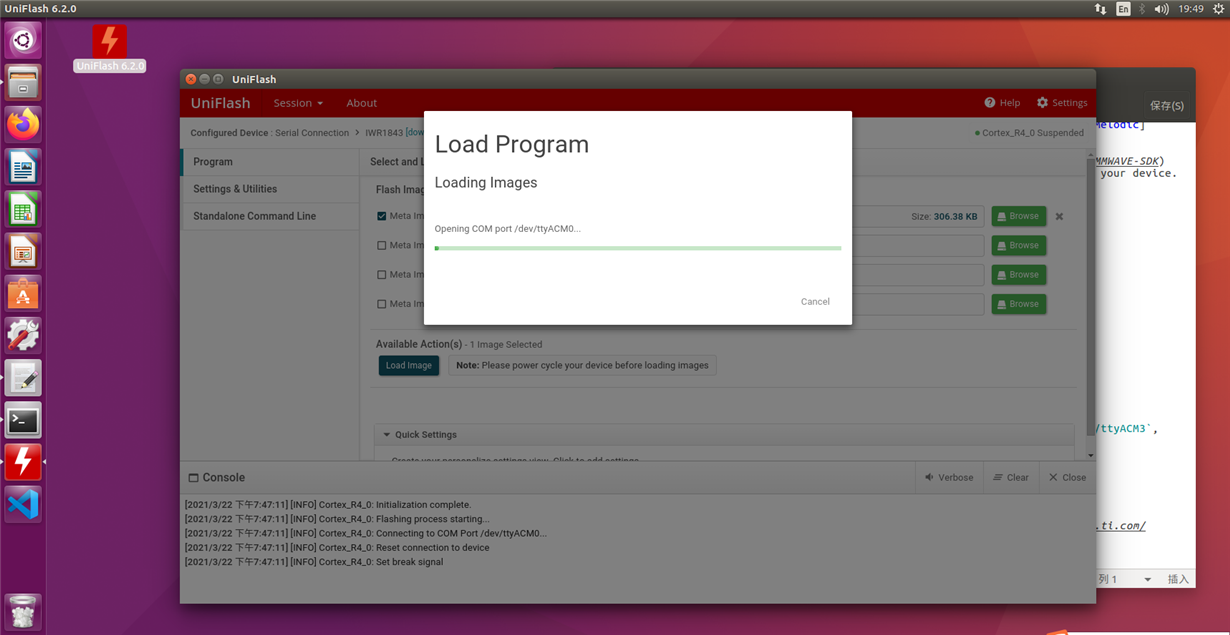Viewport: 1230px width, 635px height.
Task: Click the Loading Images progress bar
Action: point(638,248)
